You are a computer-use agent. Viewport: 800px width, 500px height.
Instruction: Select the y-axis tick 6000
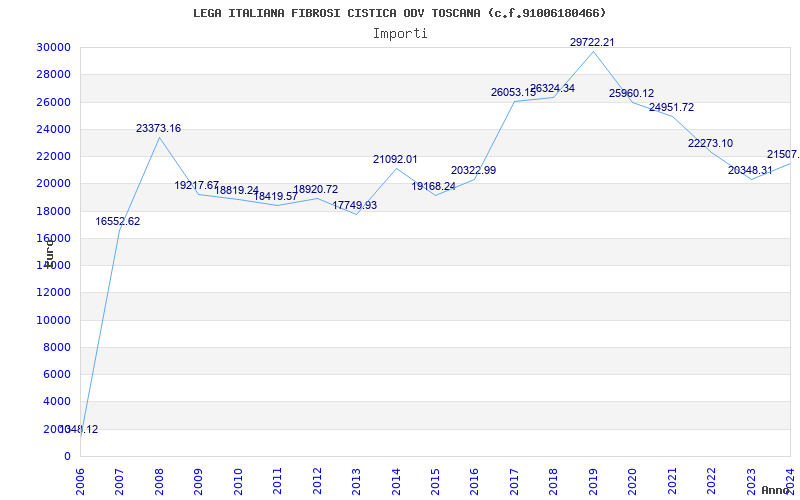click(x=57, y=374)
